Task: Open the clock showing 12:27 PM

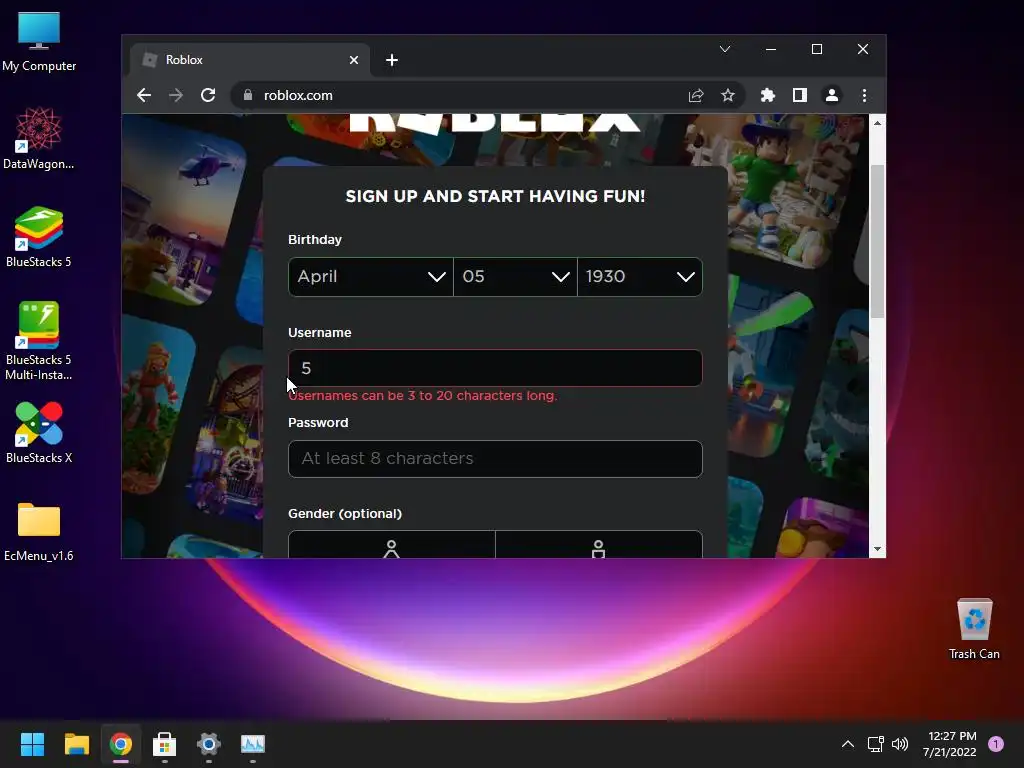Action: (950, 744)
